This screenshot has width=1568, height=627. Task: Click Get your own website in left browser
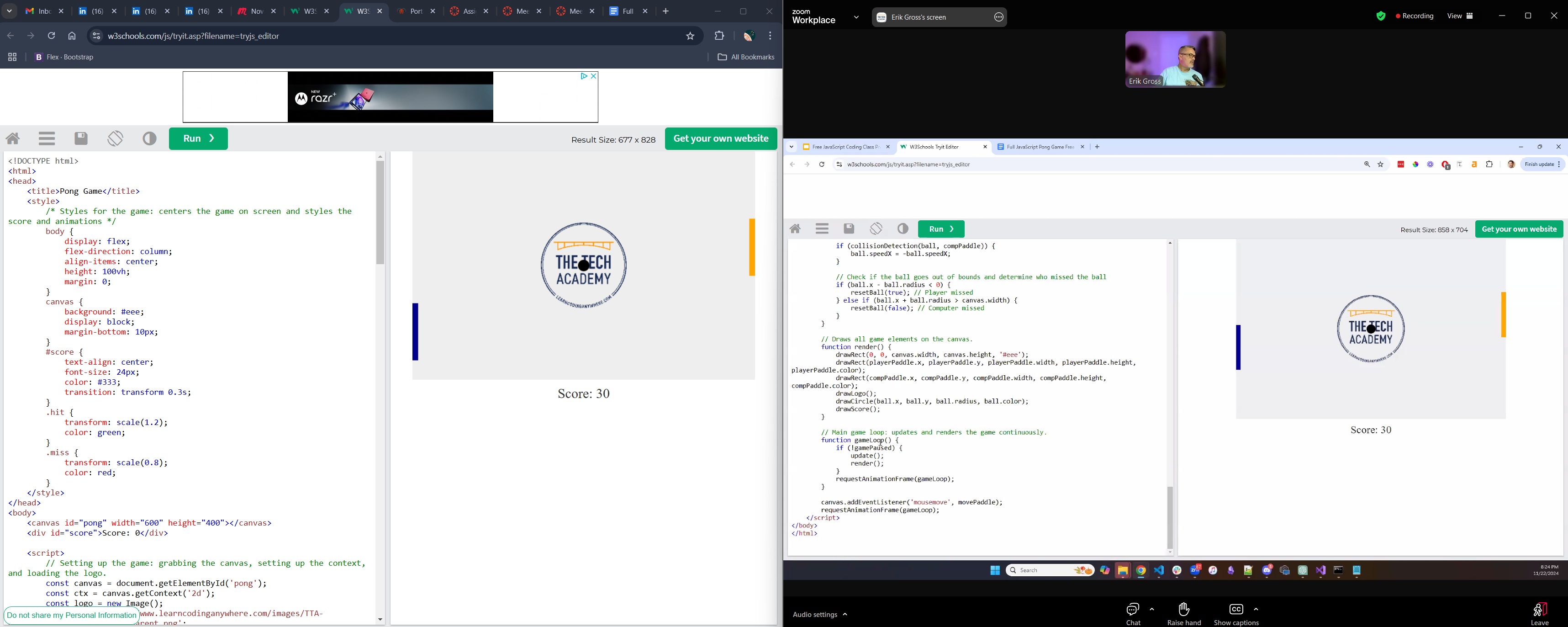(721, 139)
